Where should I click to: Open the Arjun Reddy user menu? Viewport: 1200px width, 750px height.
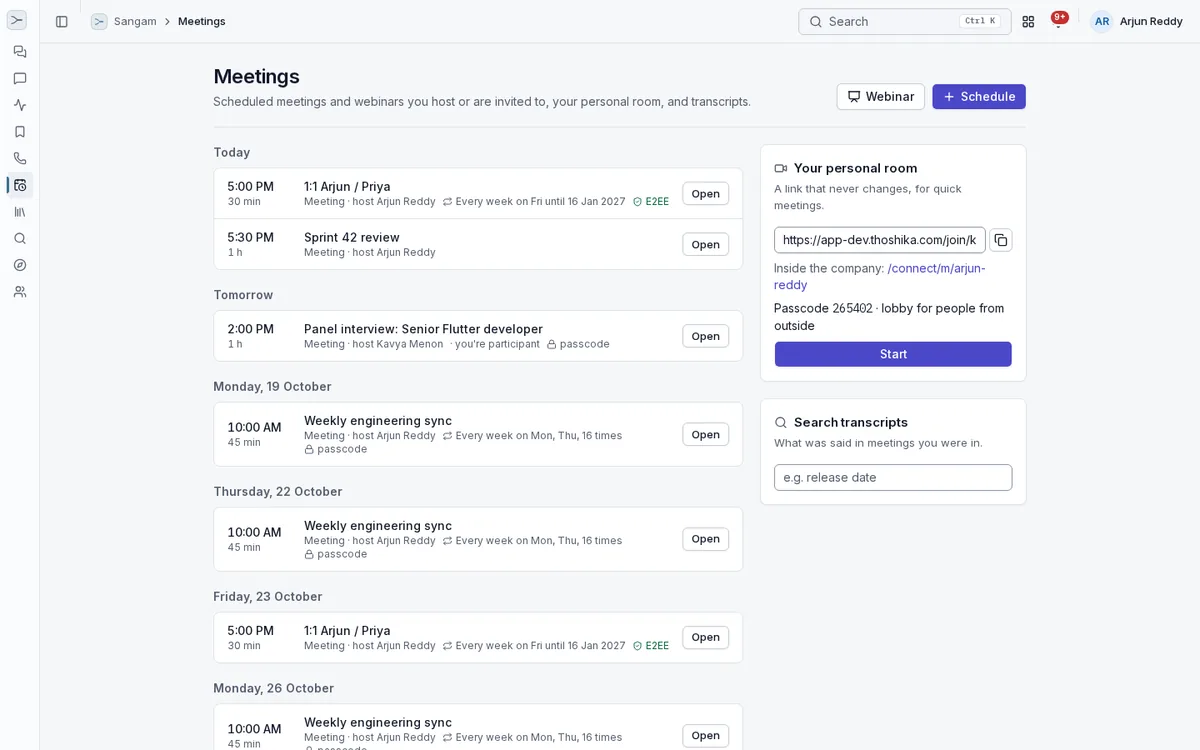(1137, 21)
